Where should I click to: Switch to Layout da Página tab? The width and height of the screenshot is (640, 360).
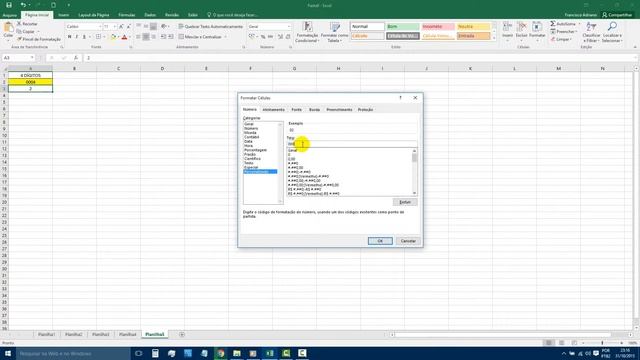(93, 15)
